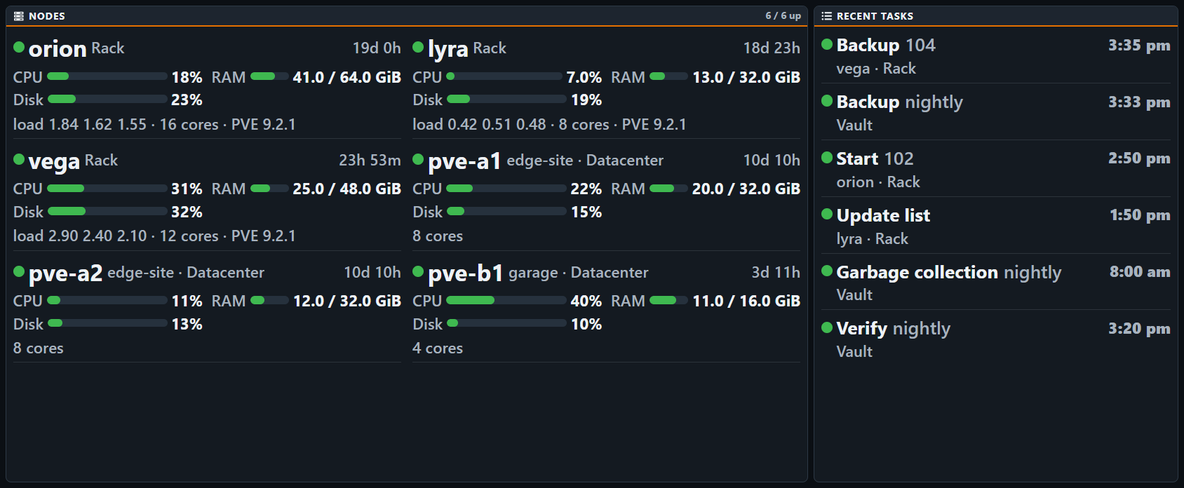Click pve-a1 'edge-site · Datacenter' label
The height and width of the screenshot is (488, 1184).
click(x=585, y=160)
